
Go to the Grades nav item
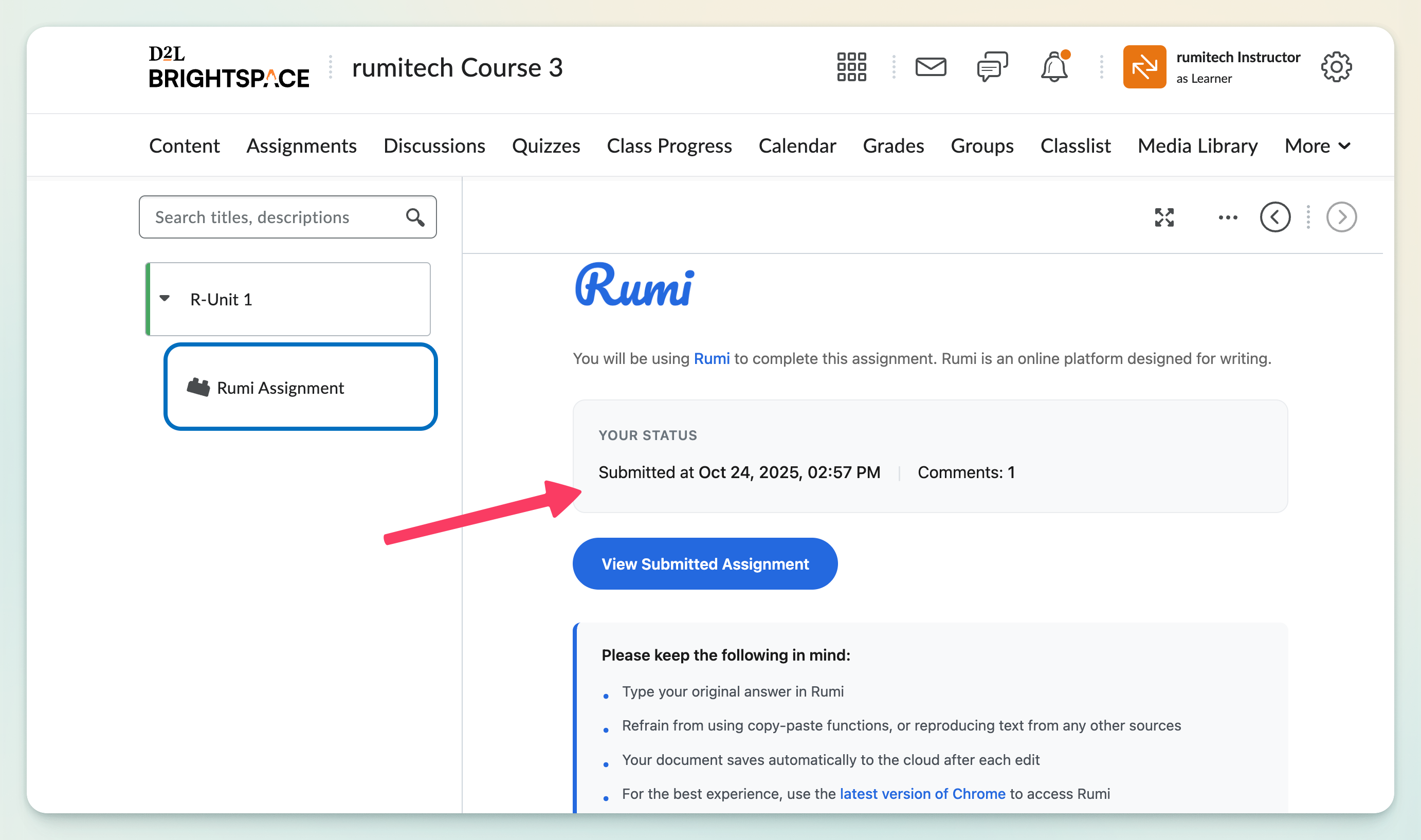click(x=893, y=146)
